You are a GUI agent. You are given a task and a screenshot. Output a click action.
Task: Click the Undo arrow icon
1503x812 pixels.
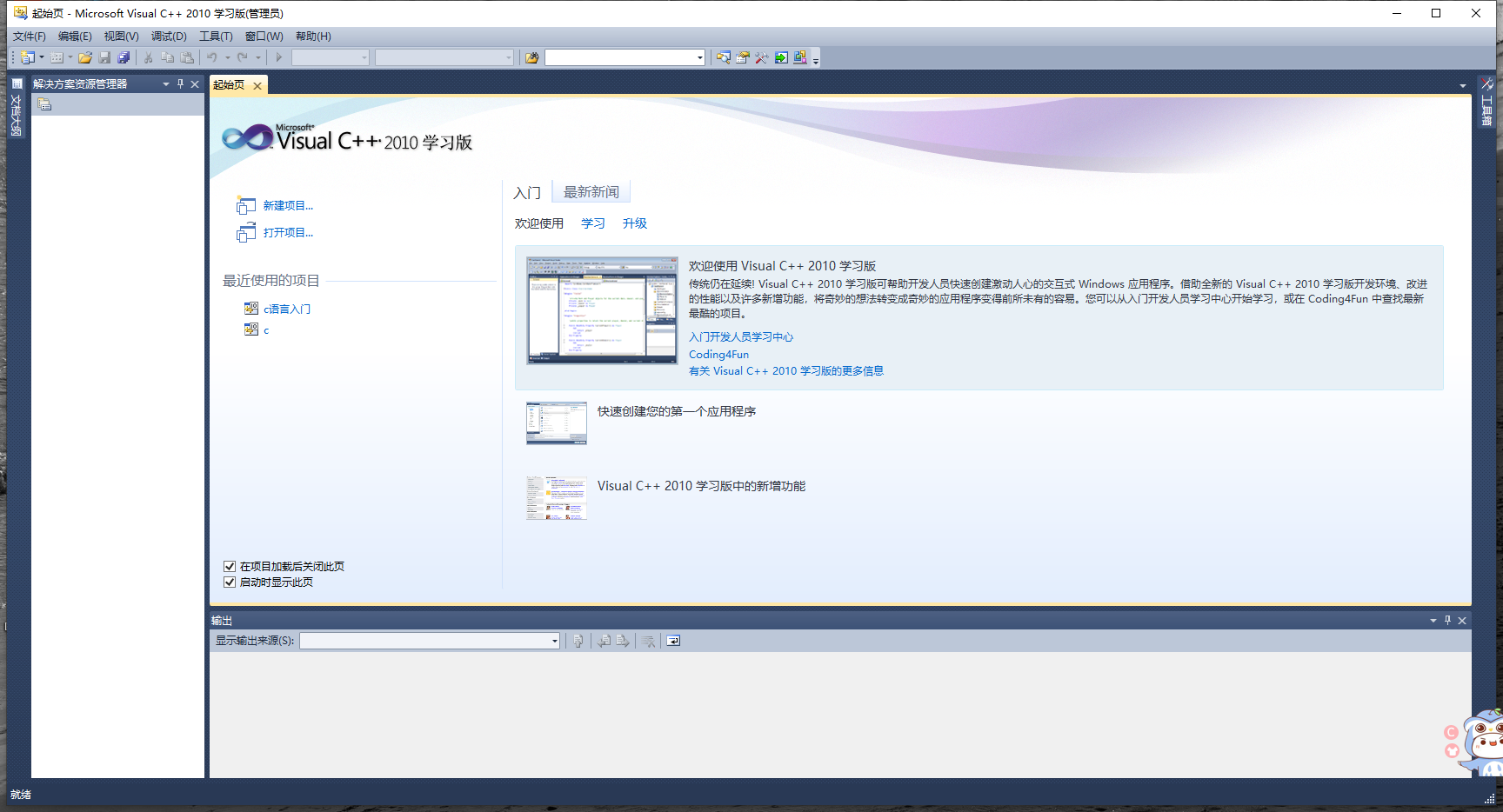click(x=212, y=57)
